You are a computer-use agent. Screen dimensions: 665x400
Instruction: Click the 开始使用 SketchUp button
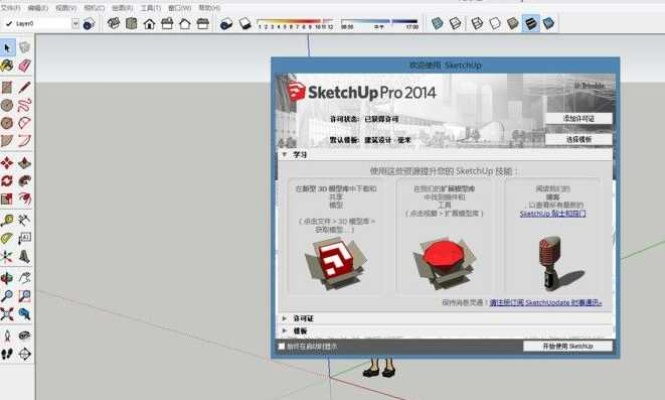coord(568,346)
